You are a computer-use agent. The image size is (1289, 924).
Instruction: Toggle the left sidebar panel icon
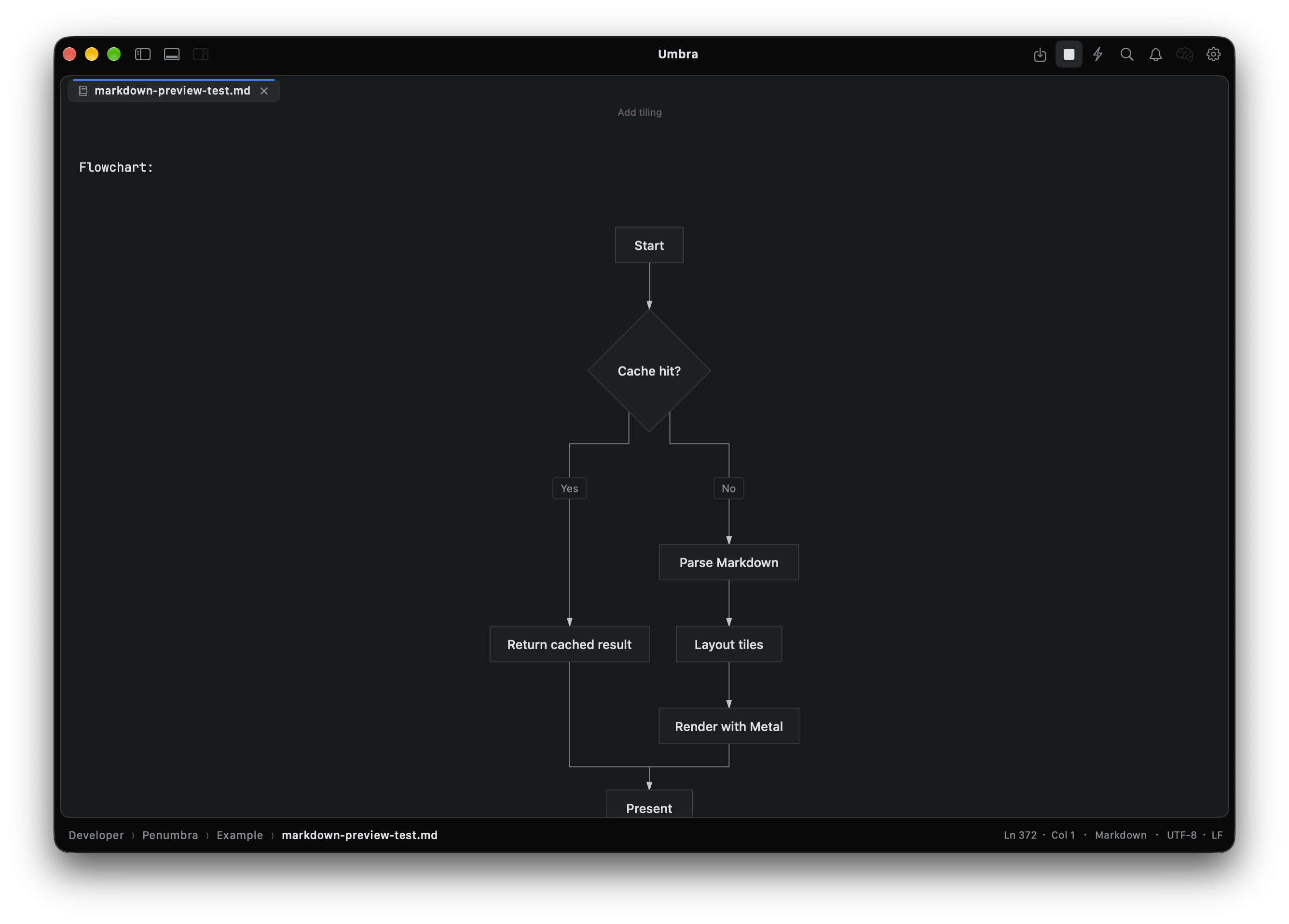click(x=143, y=54)
